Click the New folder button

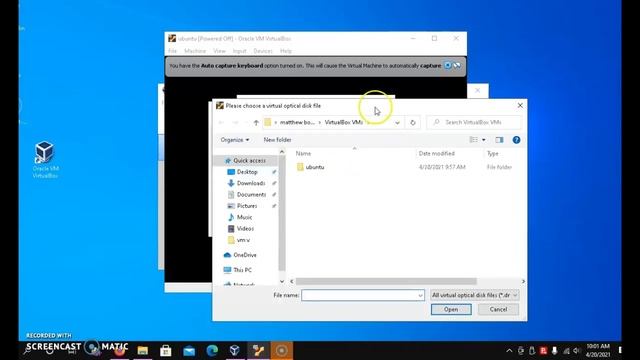click(277, 140)
